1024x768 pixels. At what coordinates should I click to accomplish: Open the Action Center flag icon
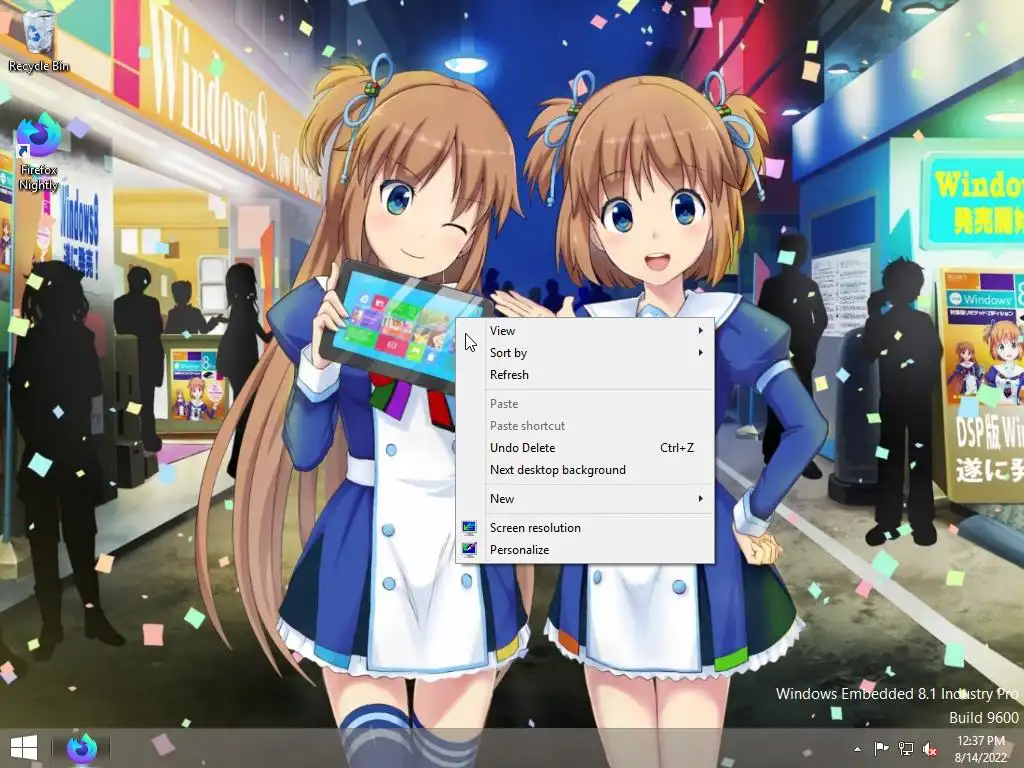[881, 748]
